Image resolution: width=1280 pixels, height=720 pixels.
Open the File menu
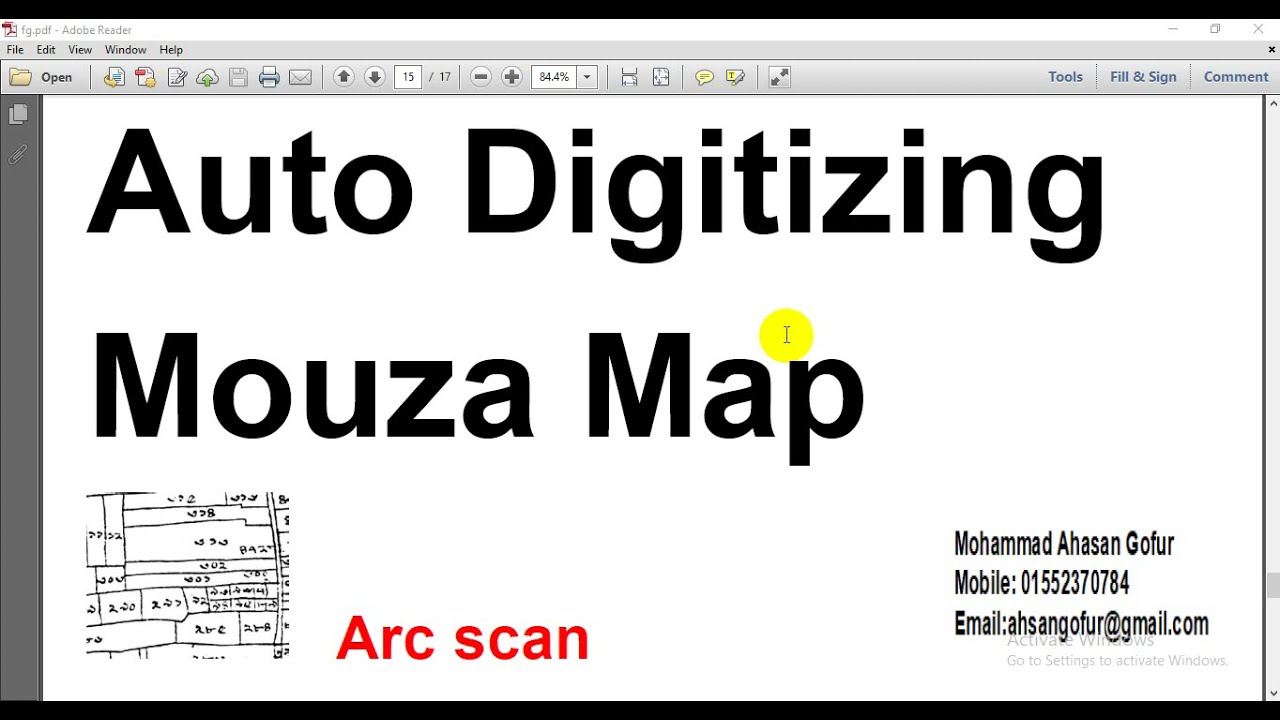pos(15,50)
